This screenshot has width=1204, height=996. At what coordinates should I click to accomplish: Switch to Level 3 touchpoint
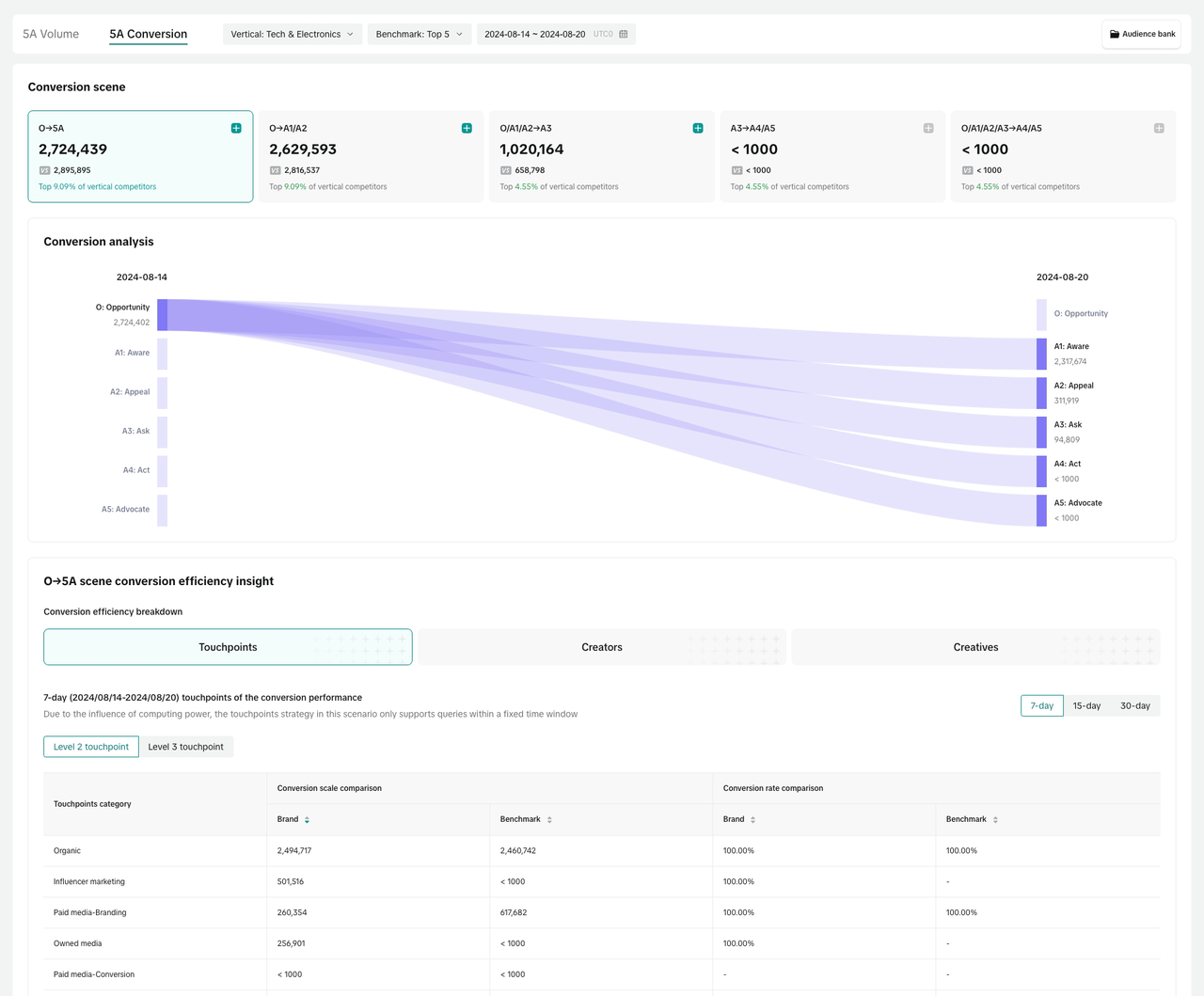[185, 747]
